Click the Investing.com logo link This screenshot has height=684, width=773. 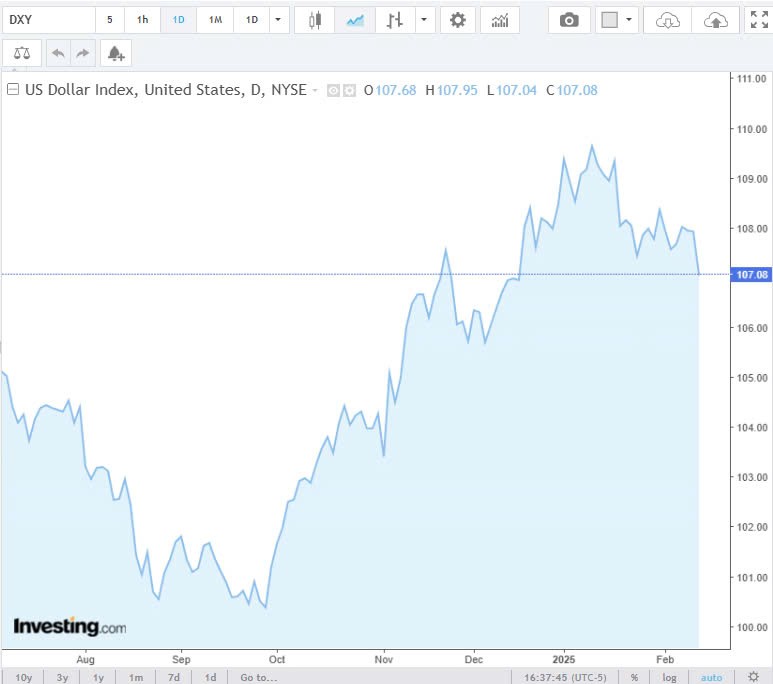[70, 626]
